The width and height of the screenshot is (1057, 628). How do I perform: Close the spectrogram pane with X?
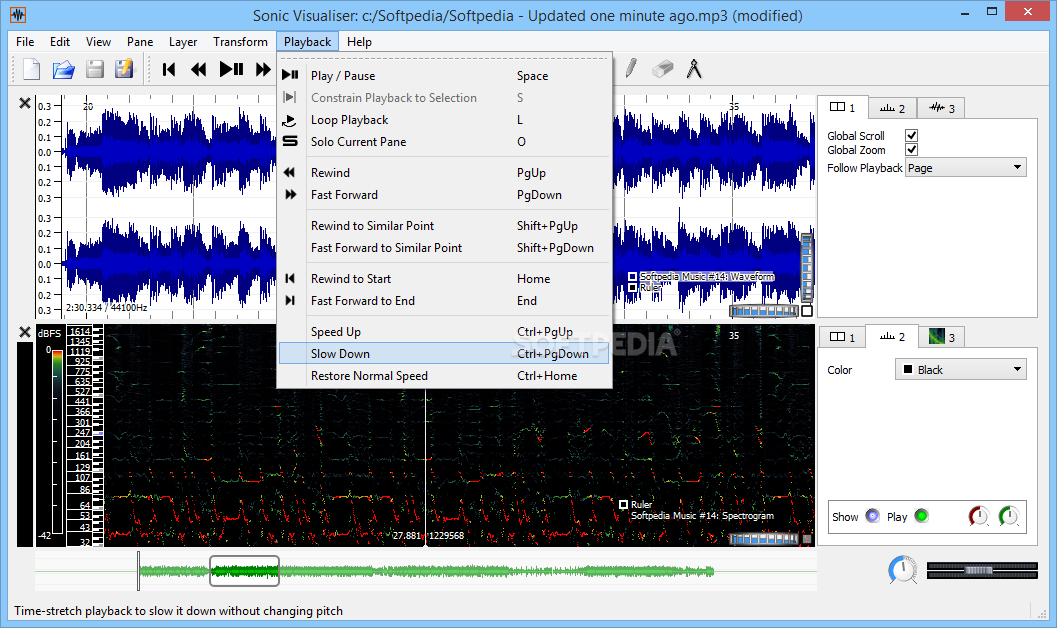click(25, 332)
